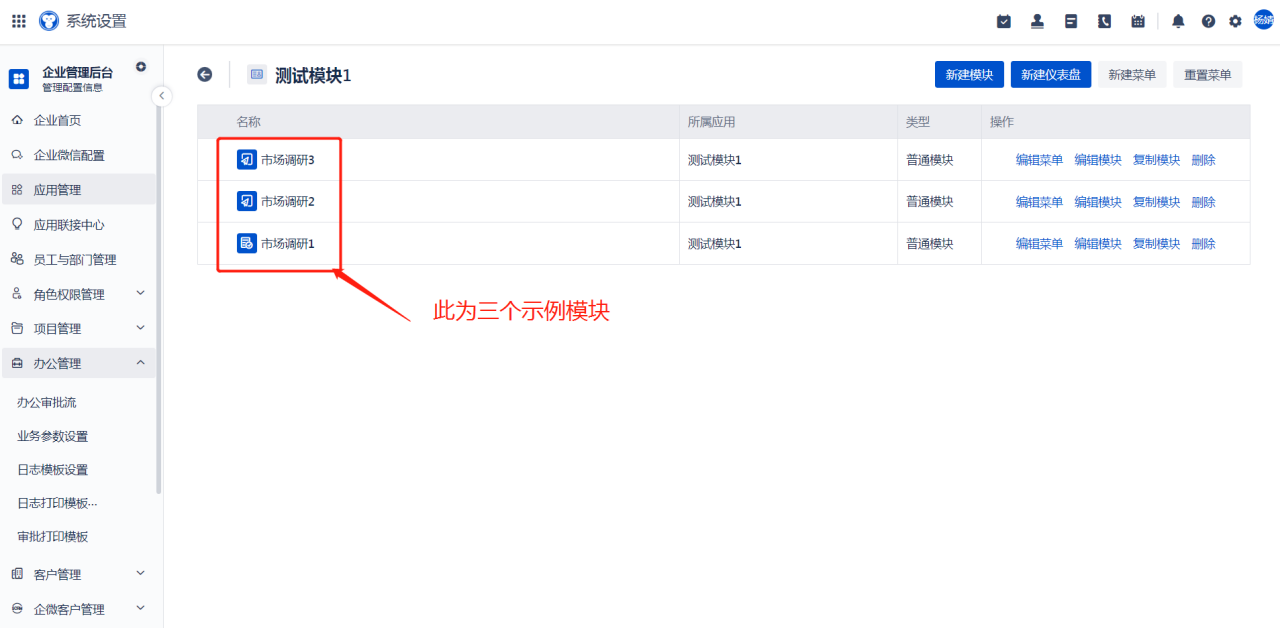Image resolution: width=1280 pixels, height=628 pixels.
Task: Click the 市场调研3 module icon
Action: [x=247, y=159]
